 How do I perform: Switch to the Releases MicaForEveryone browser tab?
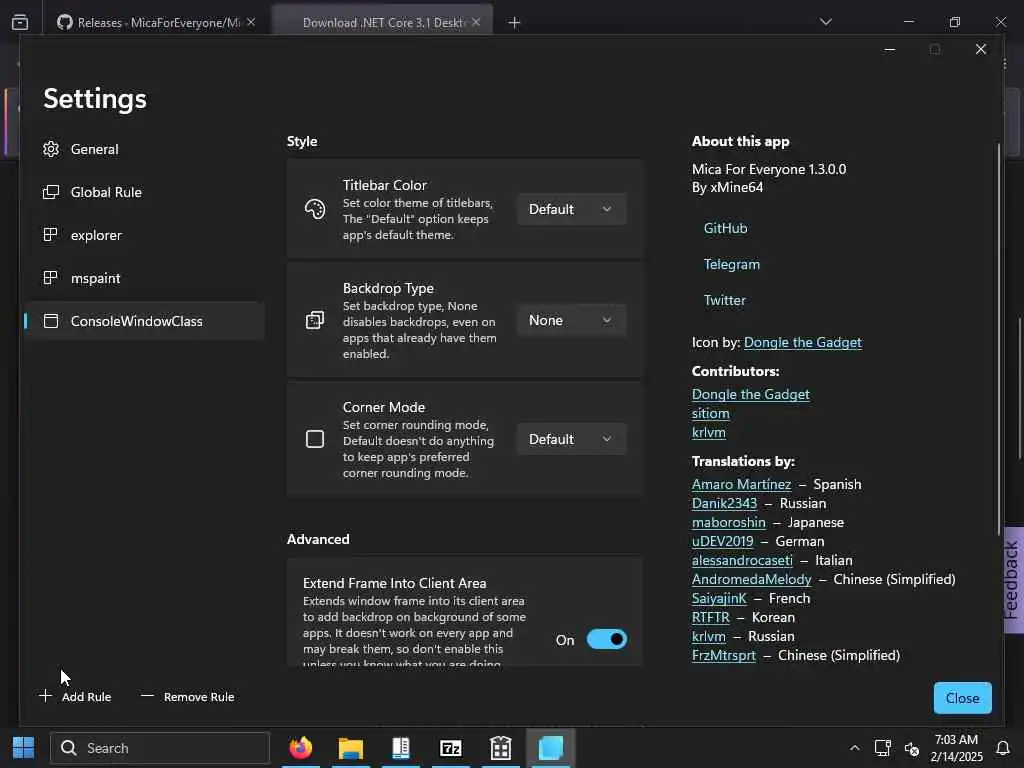tap(157, 22)
